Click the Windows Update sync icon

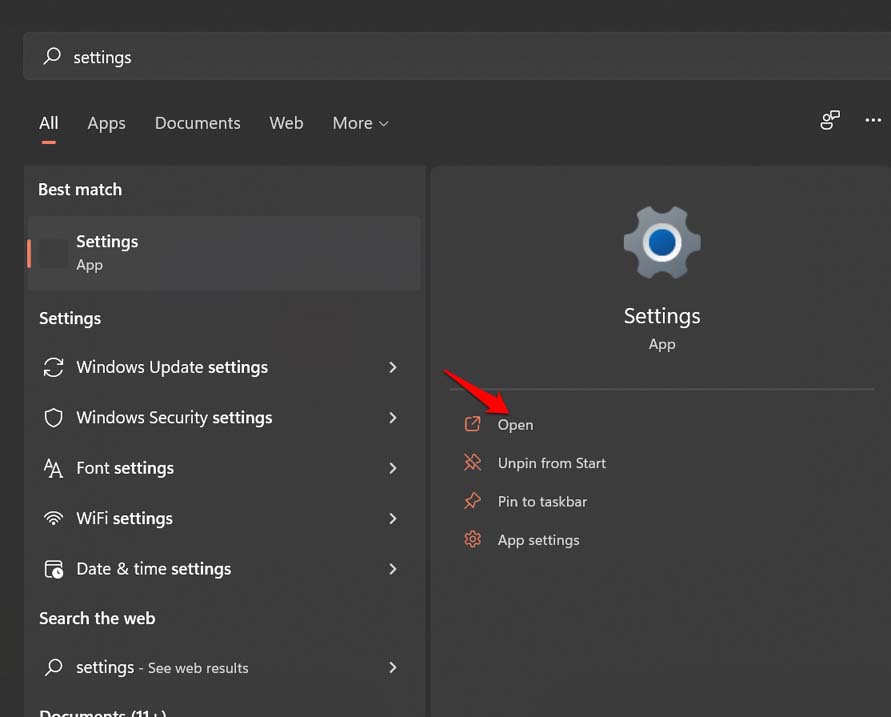(54, 368)
